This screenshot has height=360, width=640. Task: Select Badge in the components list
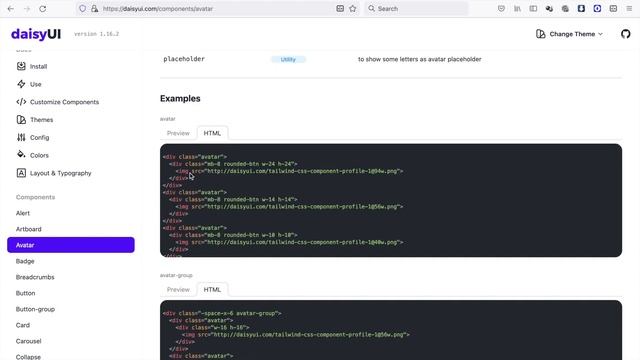[x=25, y=261]
